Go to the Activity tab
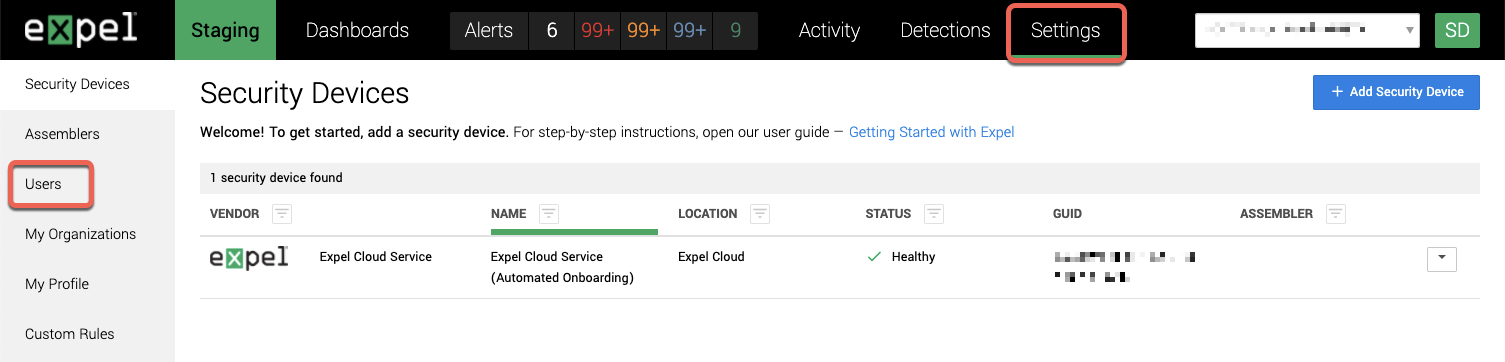The width and height of the screenshot is (1505, 362). (x=829, y=30)
